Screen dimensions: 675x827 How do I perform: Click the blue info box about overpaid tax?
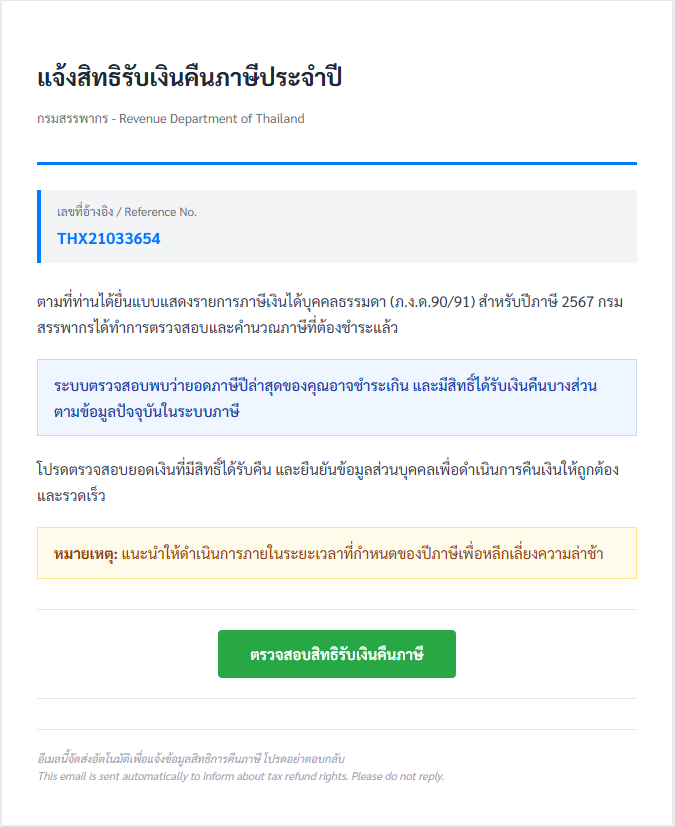point(337,397)
